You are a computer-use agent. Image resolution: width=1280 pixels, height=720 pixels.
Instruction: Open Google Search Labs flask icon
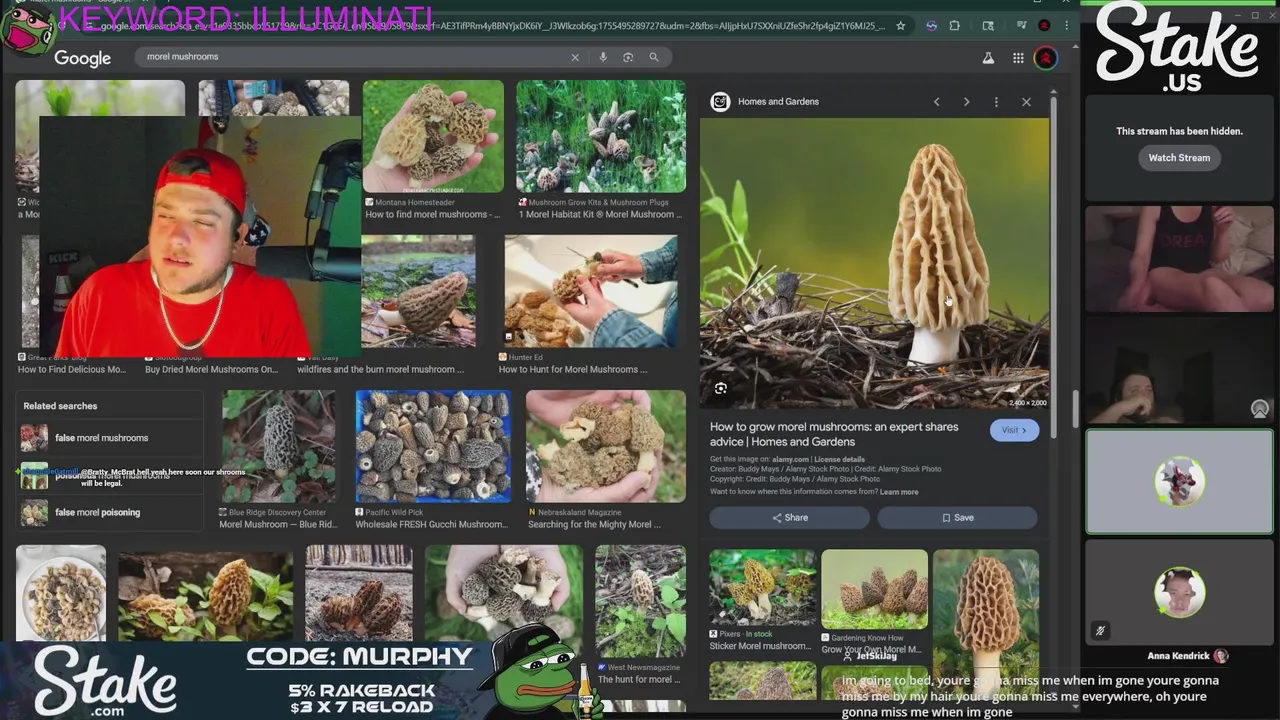click(x=988, y=58)
